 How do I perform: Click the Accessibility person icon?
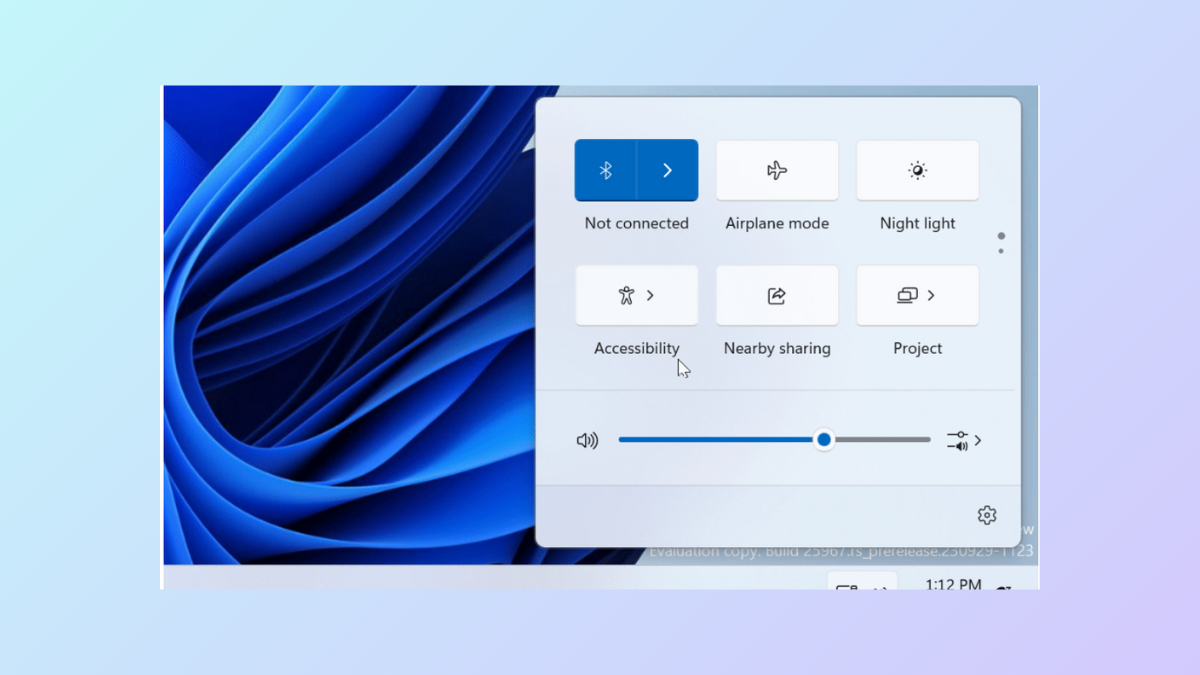(629, 295)
